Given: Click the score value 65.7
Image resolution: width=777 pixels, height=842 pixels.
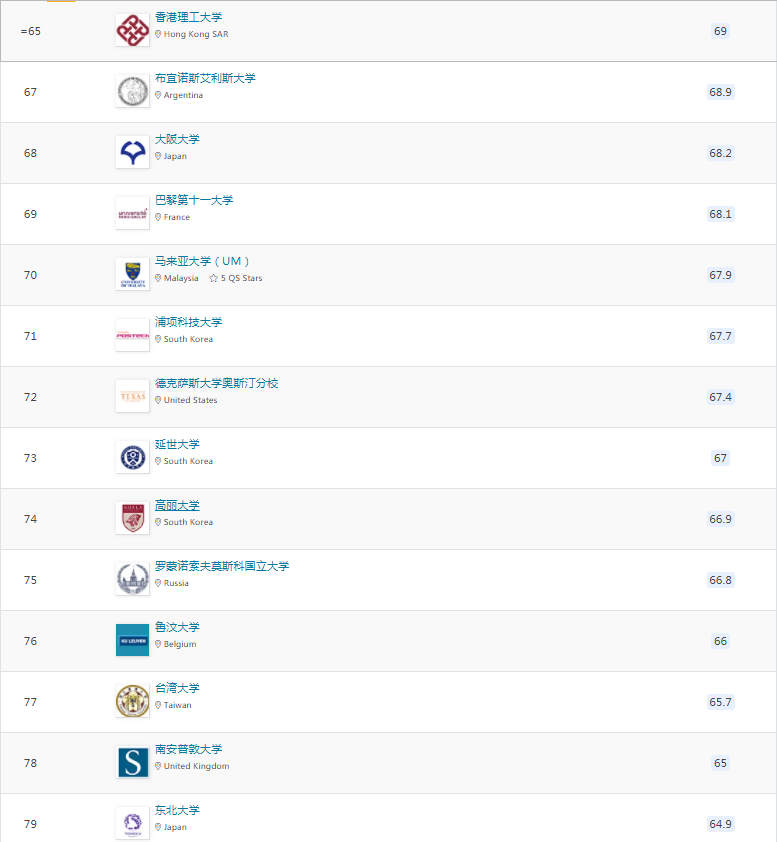Looking at the screenshot, I should 720,702.
